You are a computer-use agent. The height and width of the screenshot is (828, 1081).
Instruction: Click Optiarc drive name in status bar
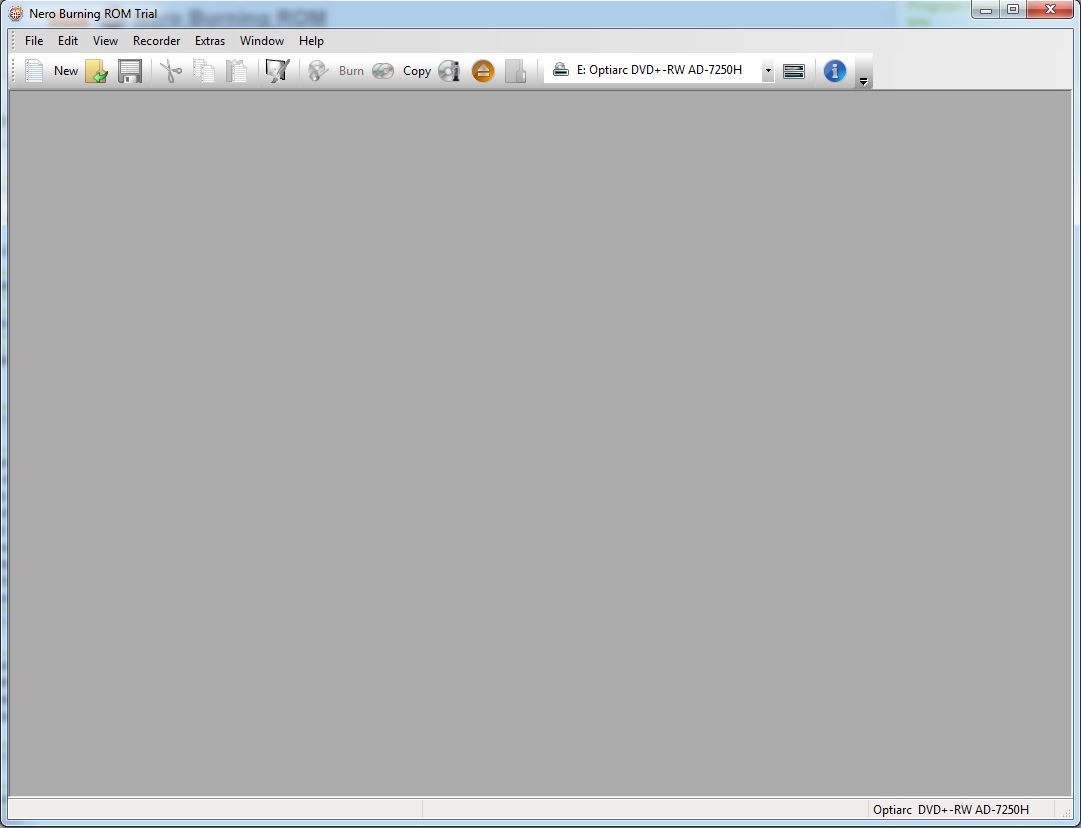click(x=952, y=810)
